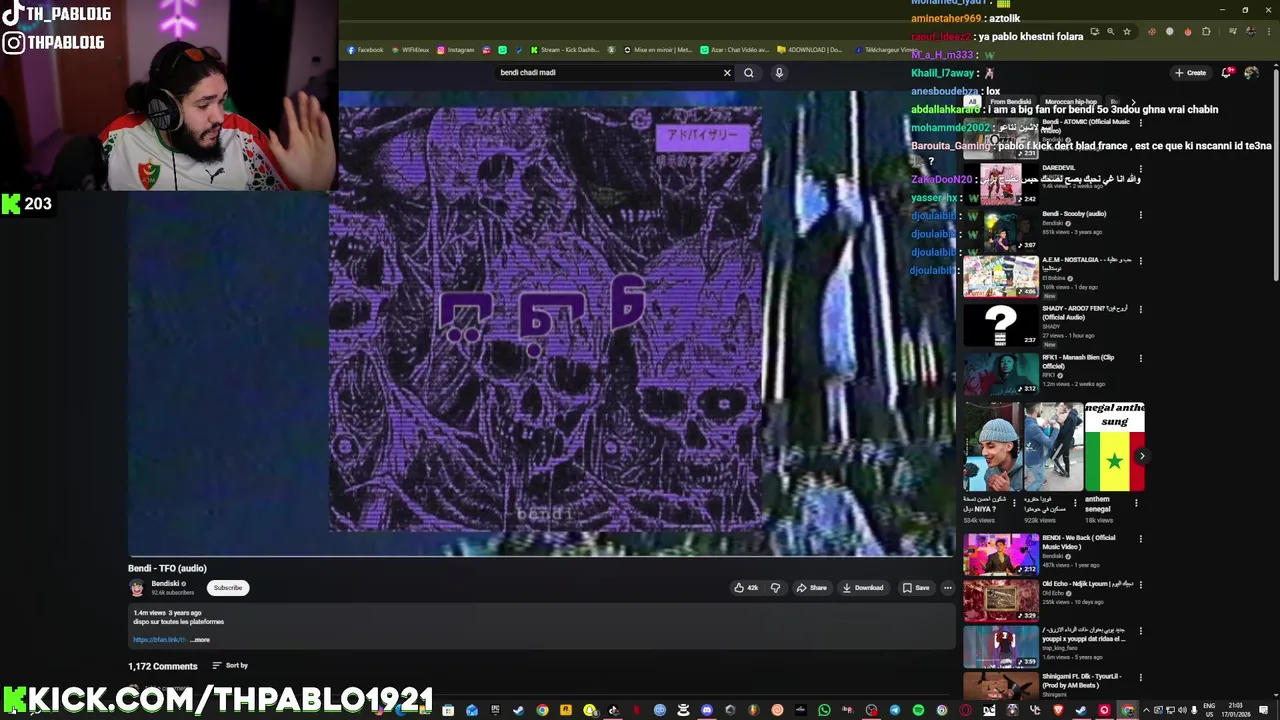Select the 'Moroccan hip-hop' filter chip
Image resolution: width=1280 pixels, height=720 pixels.
[1071, 102]
